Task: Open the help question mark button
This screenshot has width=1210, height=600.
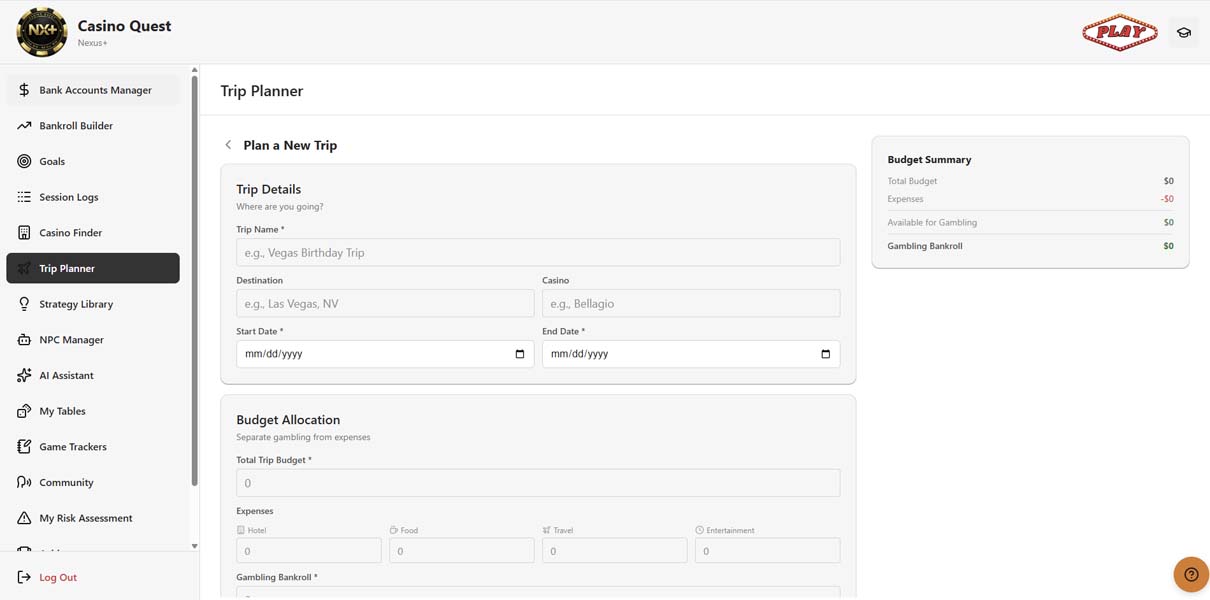Action: [1190, 574]
